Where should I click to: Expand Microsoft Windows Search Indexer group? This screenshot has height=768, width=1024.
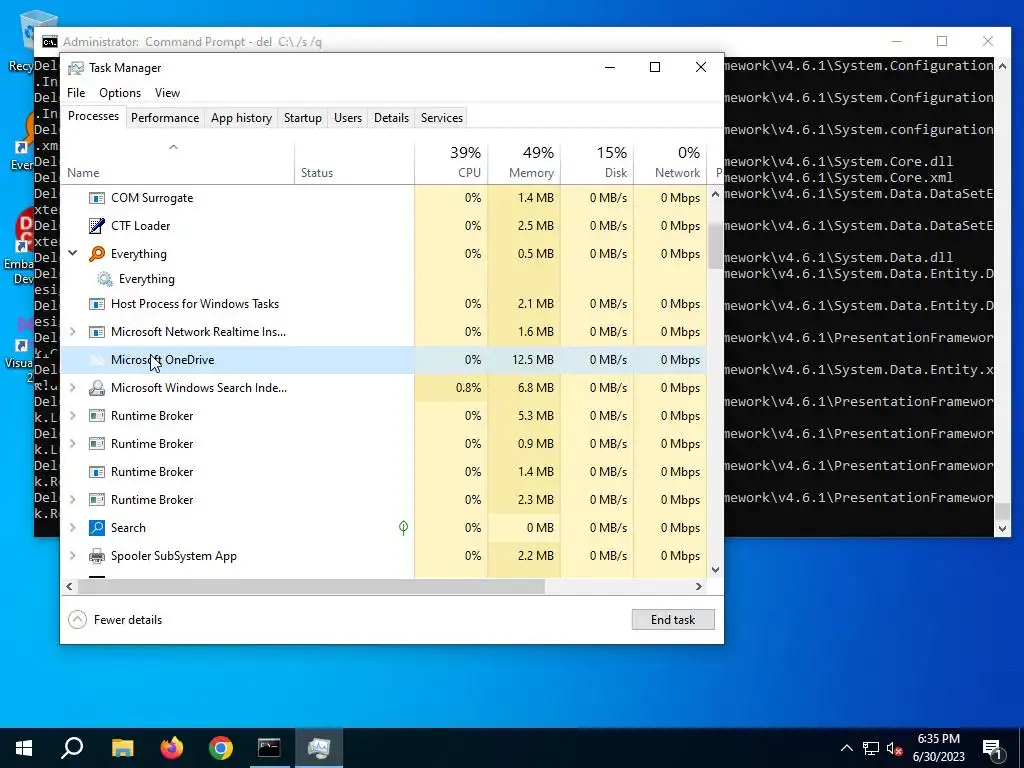click(x=73, y=388)
